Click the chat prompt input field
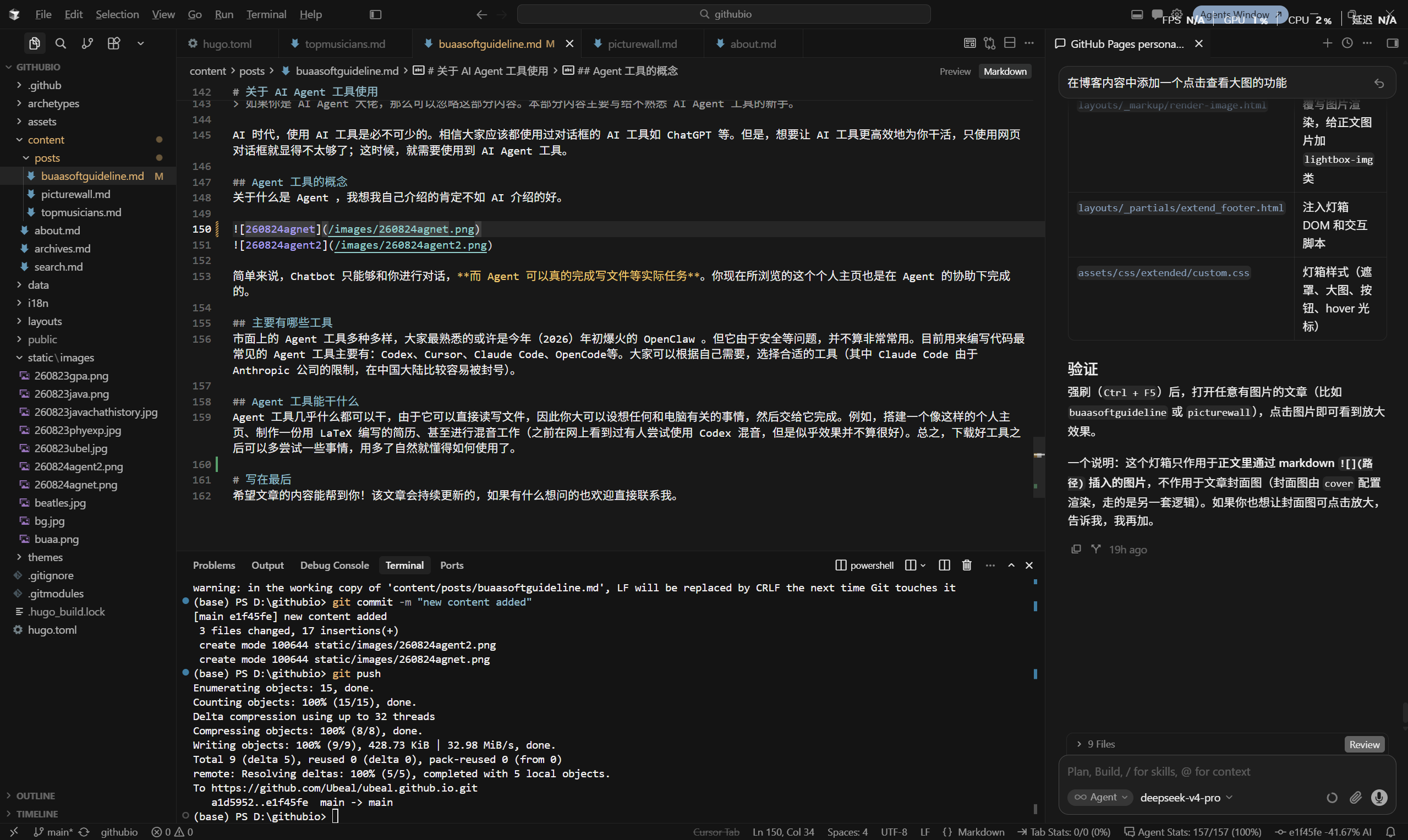The width and height of the screenshot is (1408, 840). (x=1226, y=771)
